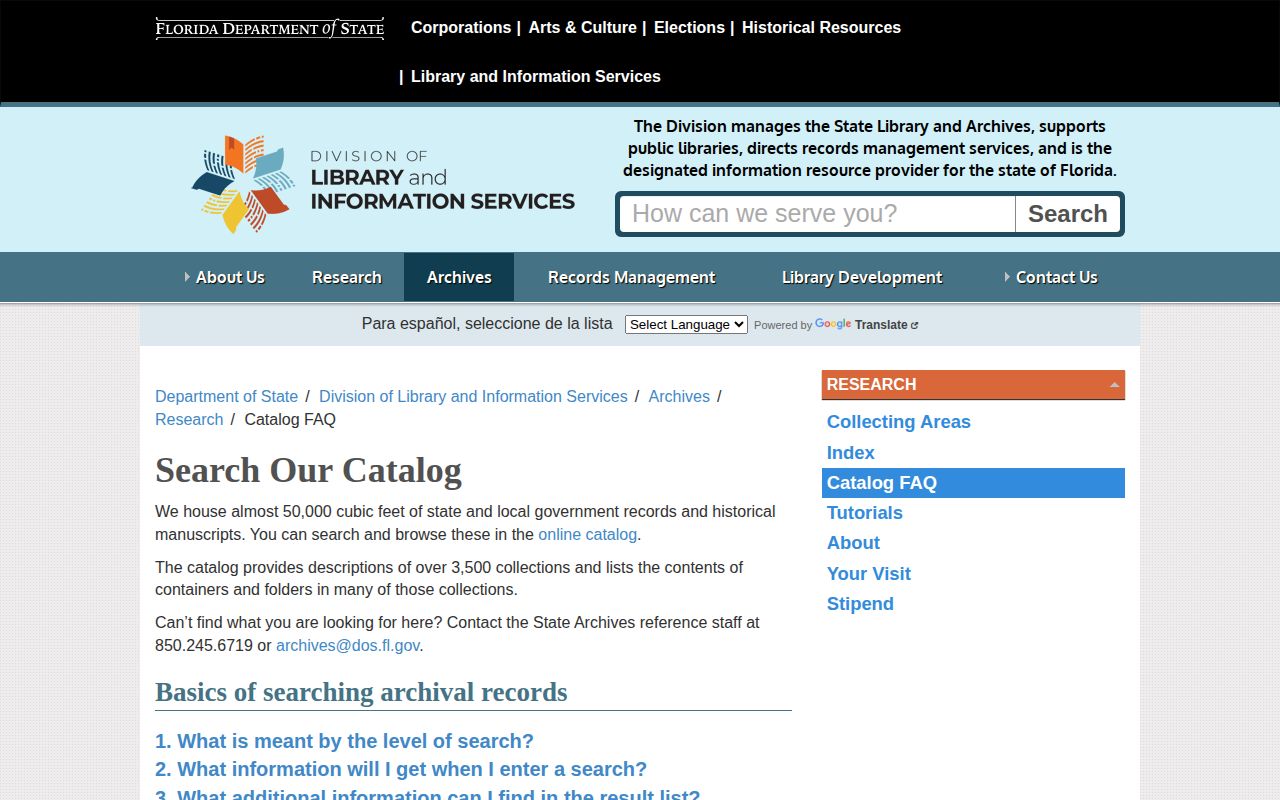Click the Search button
1280x800 pixels.
1068,214
